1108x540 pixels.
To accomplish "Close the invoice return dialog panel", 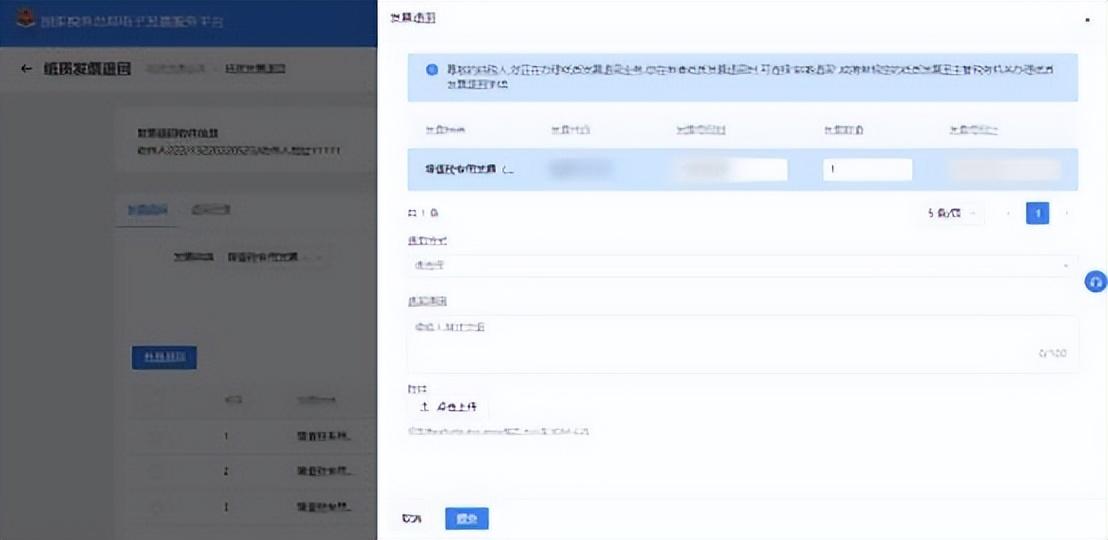I will pos(1087,20).
